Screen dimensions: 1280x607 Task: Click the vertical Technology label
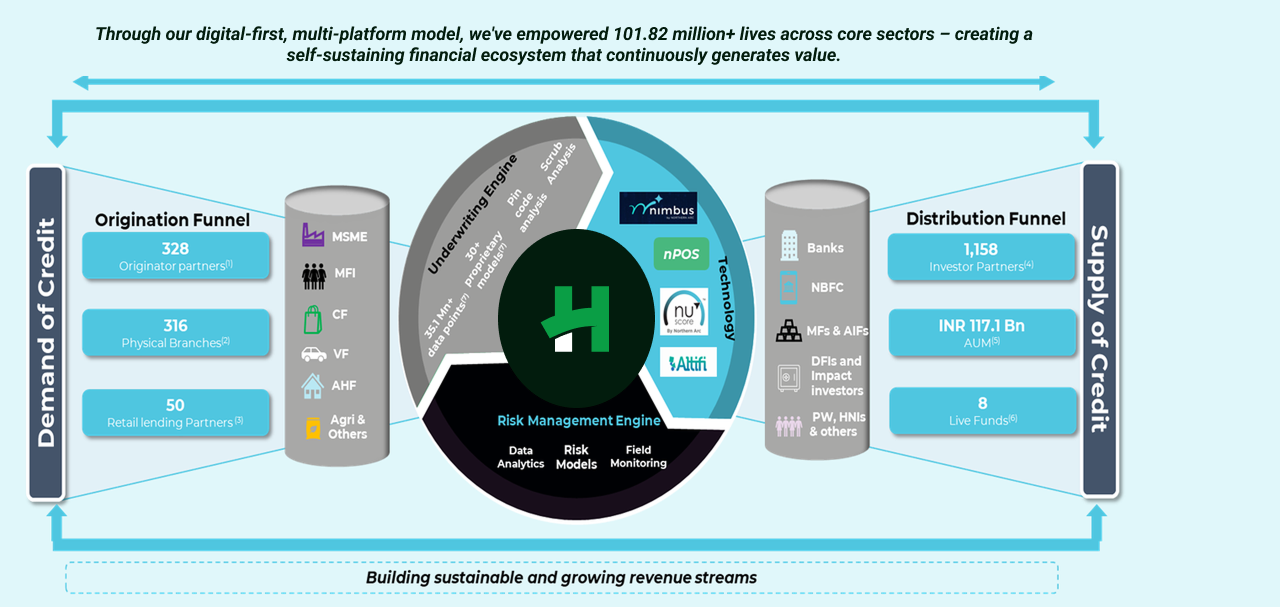point(728,300)
